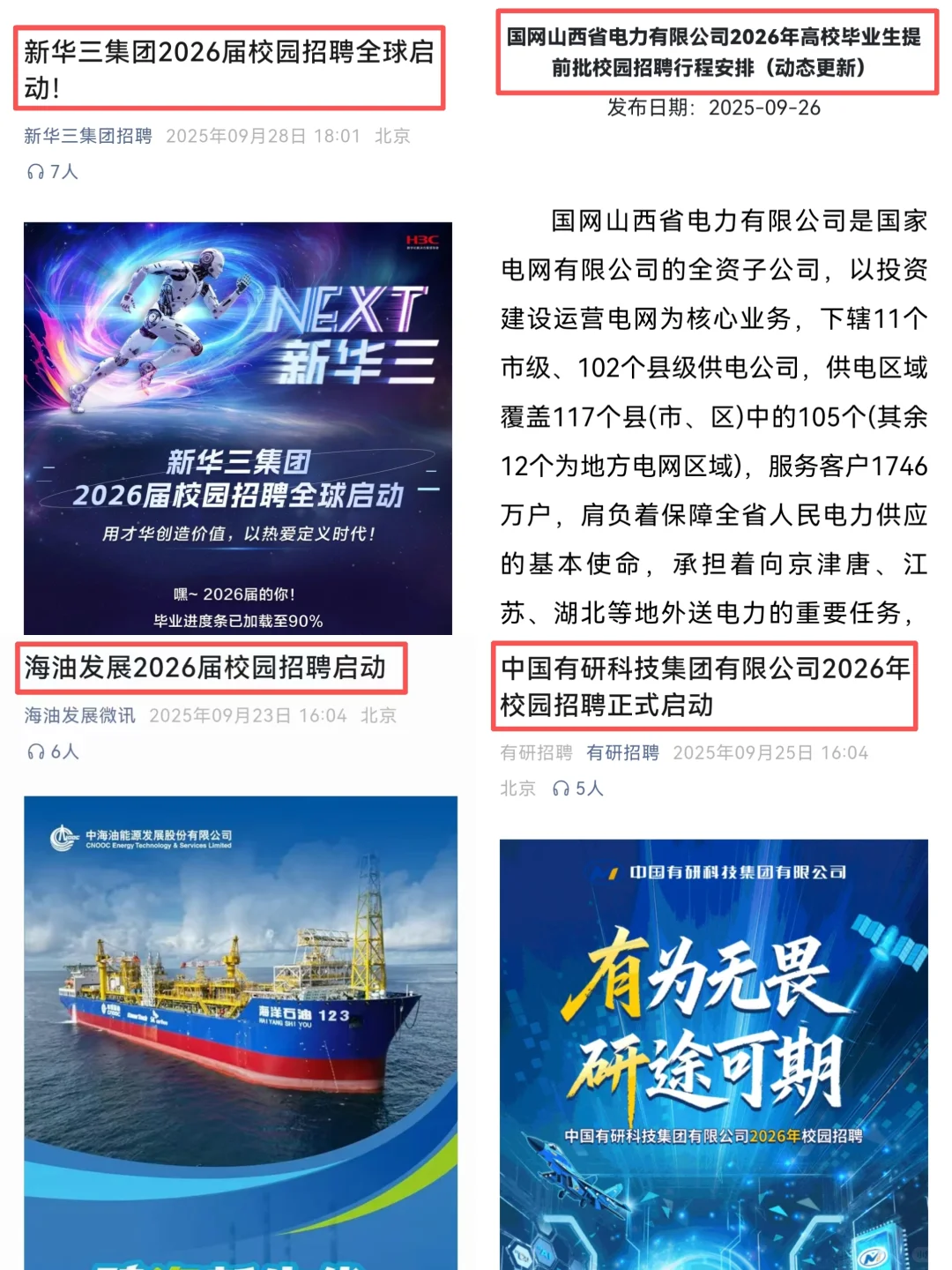Click the 发布日期 2025-09-26 text
Screen dimensions: 952x1270
tap(714, 108)
